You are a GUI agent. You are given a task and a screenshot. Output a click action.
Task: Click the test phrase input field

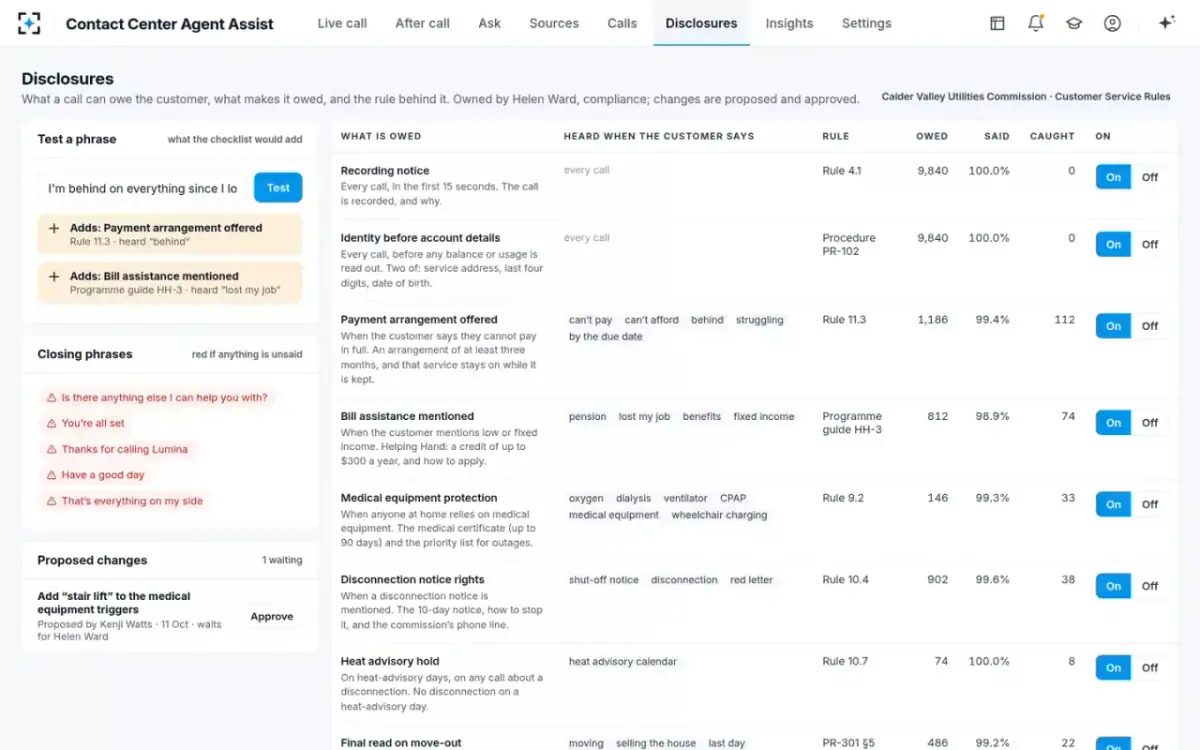point(143,188)
